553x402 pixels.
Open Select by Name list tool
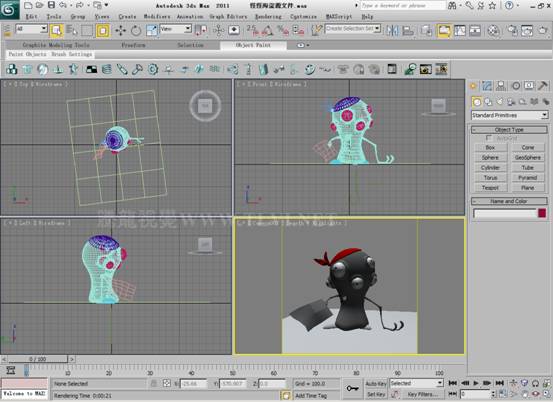72,31
